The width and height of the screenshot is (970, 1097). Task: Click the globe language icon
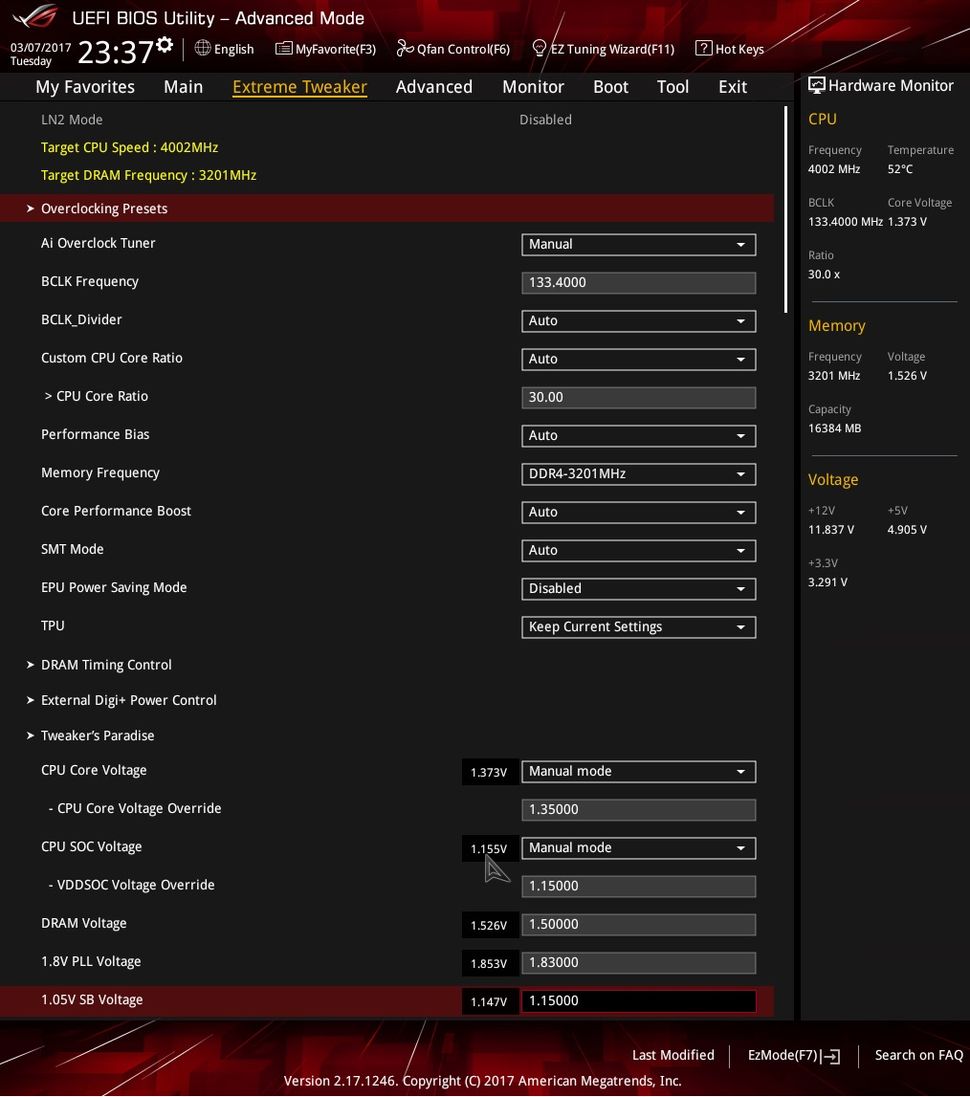(203, 48)
